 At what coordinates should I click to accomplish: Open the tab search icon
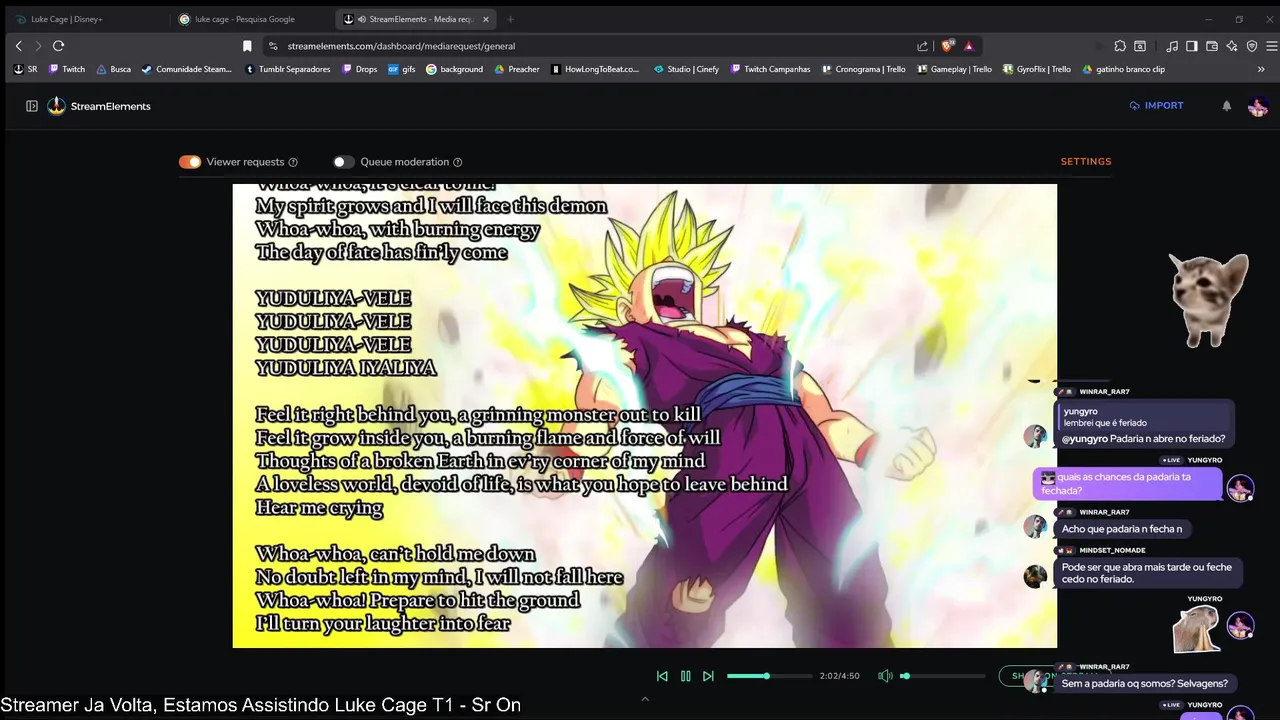[x=1140, y=46]
